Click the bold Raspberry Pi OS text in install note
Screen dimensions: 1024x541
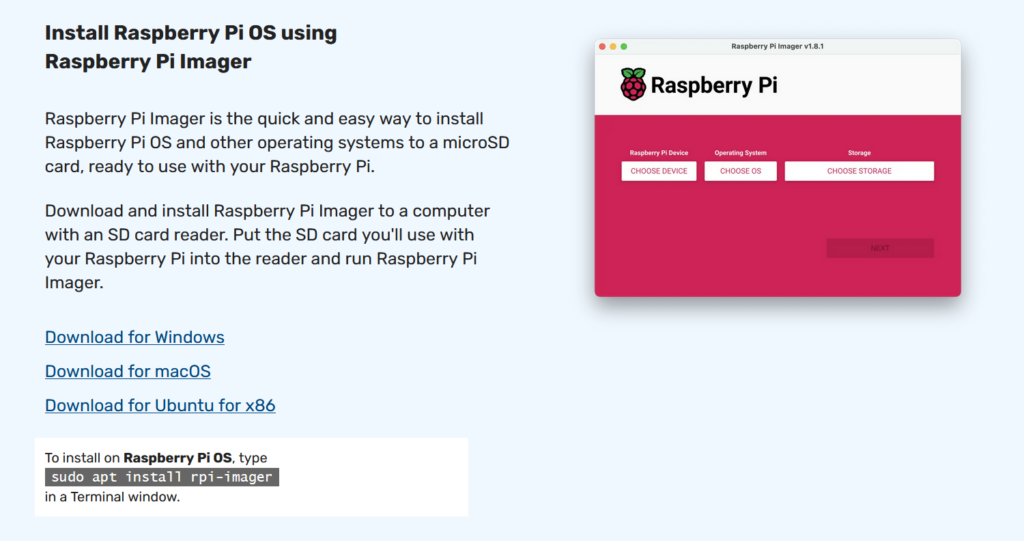[x=179, y=458]
